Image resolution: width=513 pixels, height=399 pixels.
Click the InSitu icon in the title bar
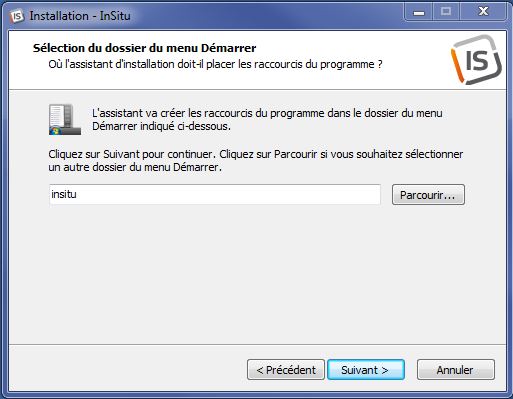pyautogui.click(x=16, y=16)
